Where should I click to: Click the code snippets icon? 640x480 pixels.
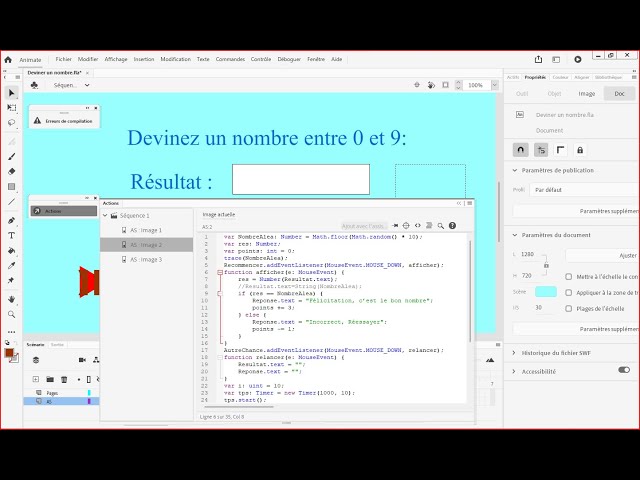(418, 226)
